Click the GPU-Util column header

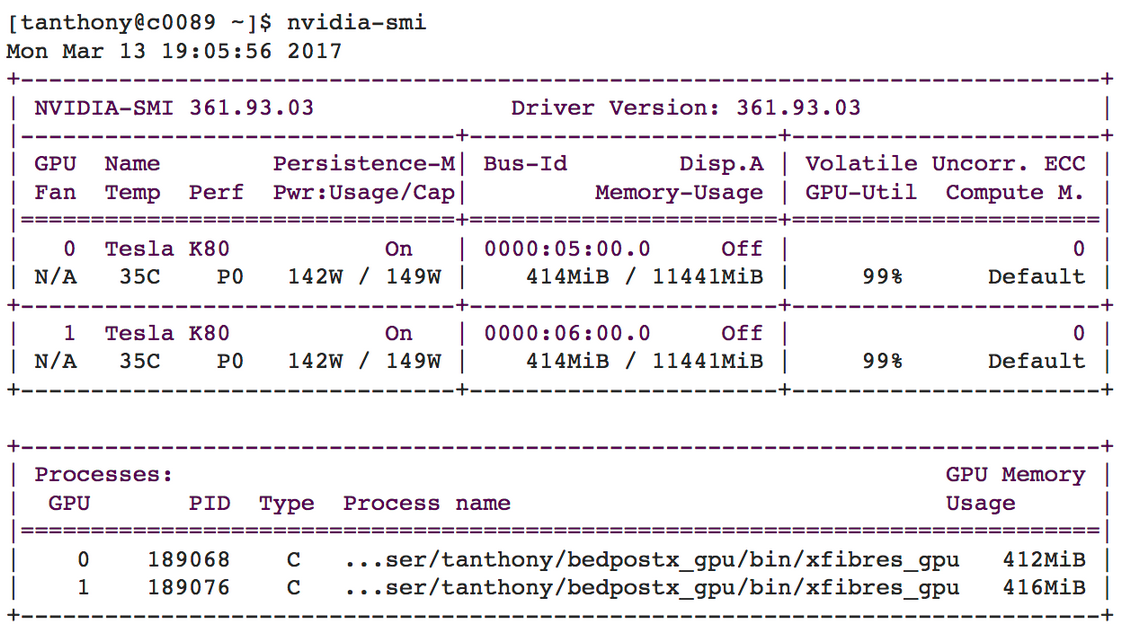(x=861, y=193)
